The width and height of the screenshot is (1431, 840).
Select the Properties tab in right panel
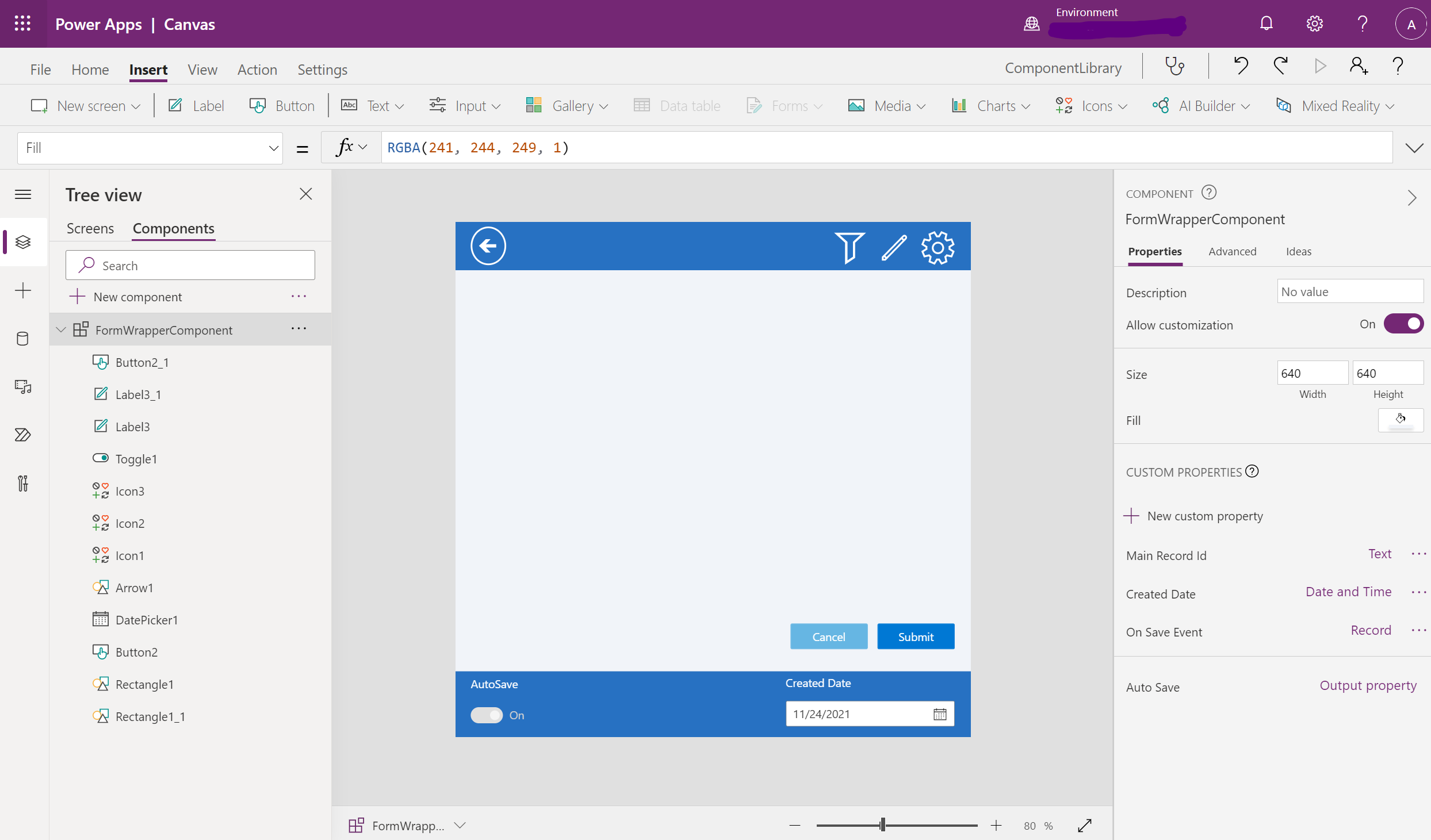pos(1154,251)
